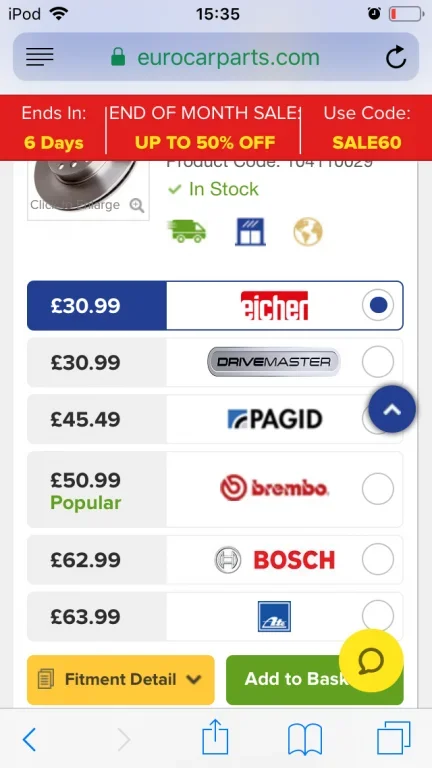This screenshot has width=432, height=768.
Task: Open Safari tabs overview icon
Action: [x=393, y=738]
